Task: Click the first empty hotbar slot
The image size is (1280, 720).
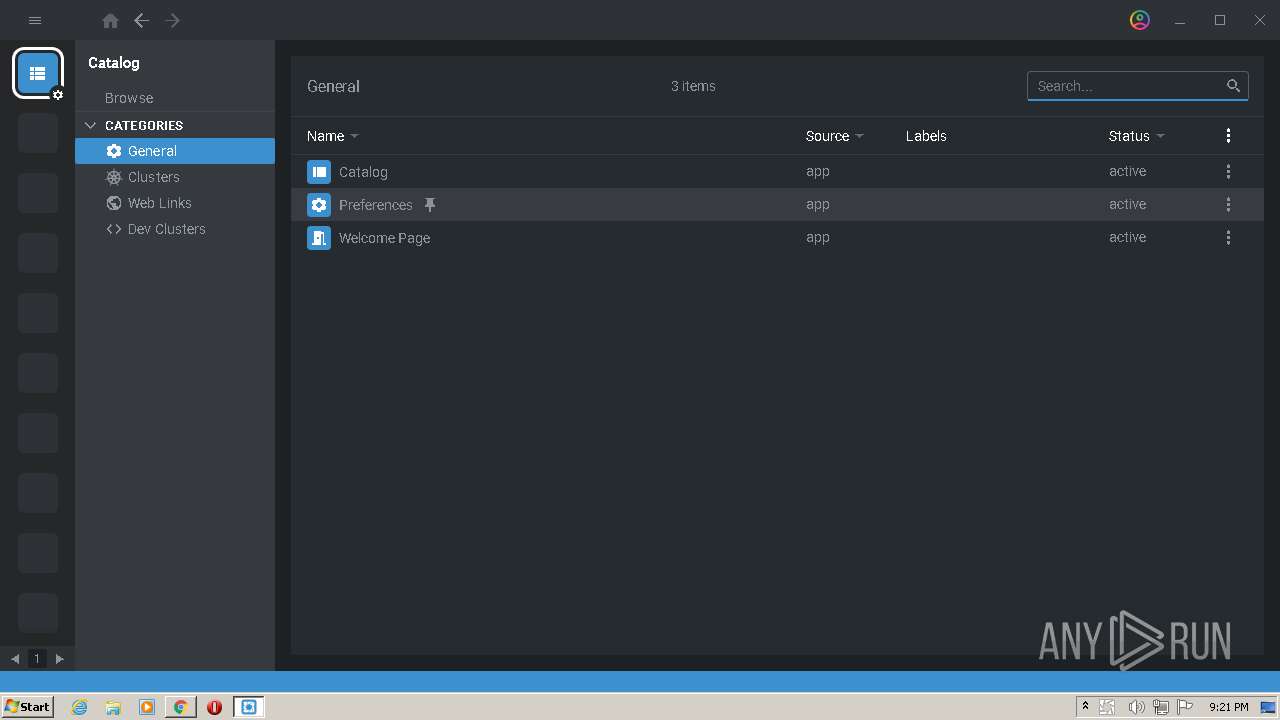Action: point(38,133)
